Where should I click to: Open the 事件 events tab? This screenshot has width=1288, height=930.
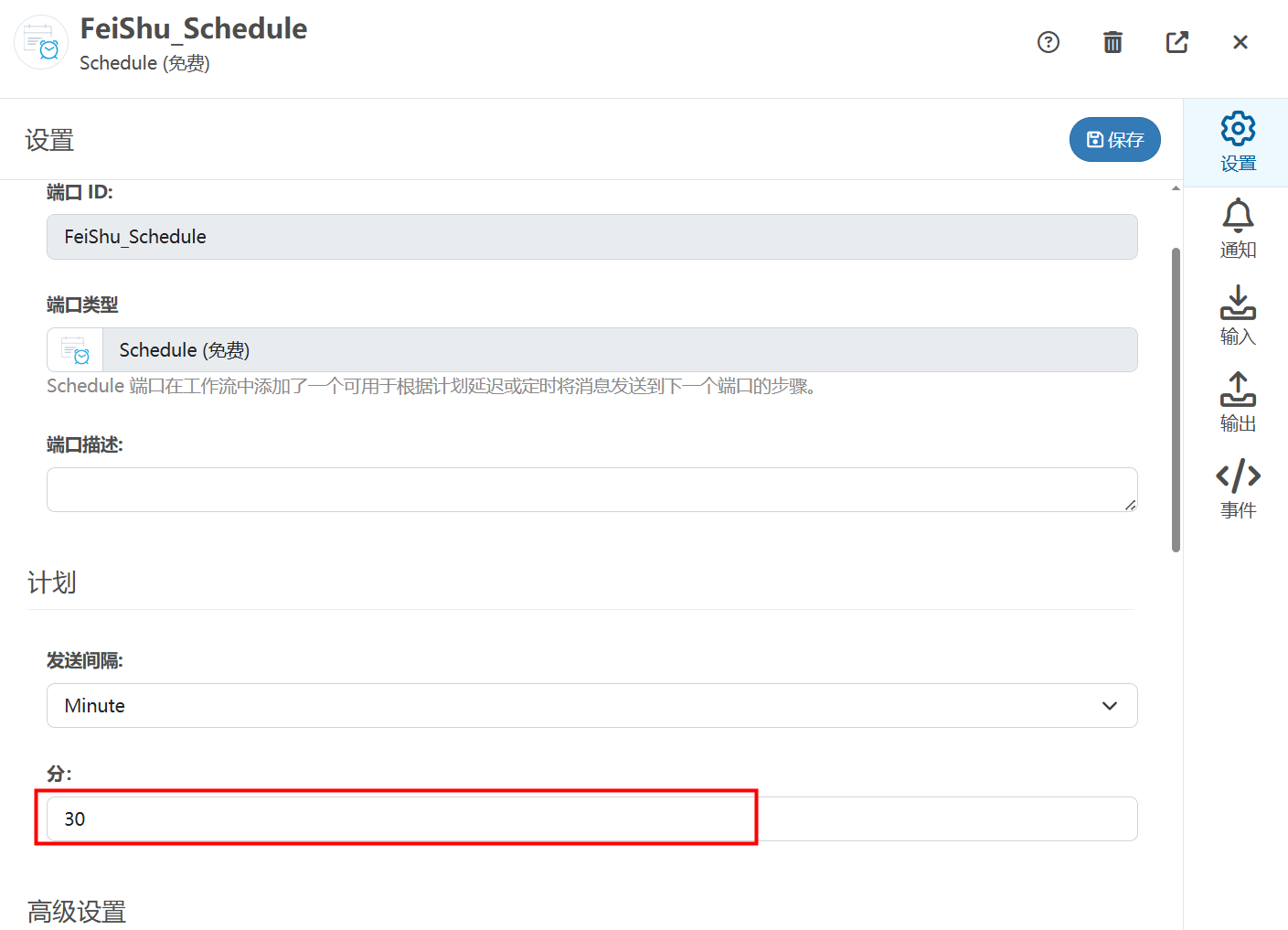pyautogui.click(x=1237, y=489)
